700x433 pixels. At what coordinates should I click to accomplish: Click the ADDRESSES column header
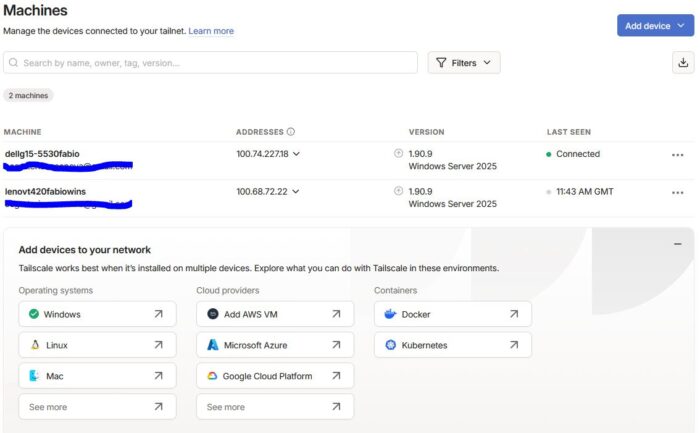(259, 132)
